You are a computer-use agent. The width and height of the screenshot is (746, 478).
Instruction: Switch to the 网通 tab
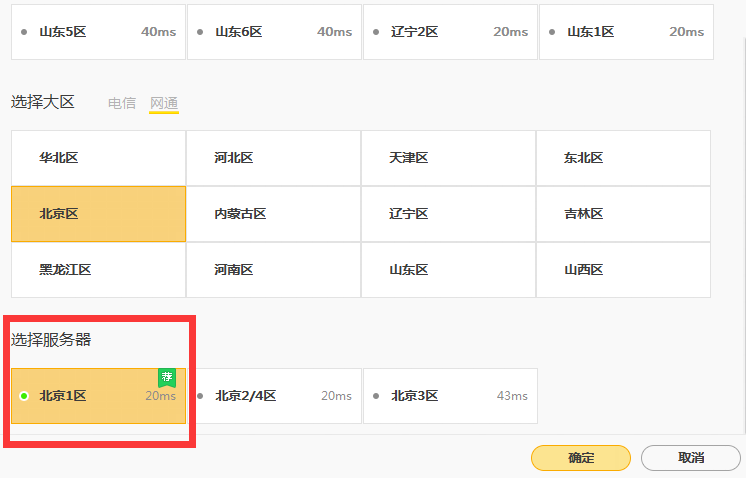[164, 103]
